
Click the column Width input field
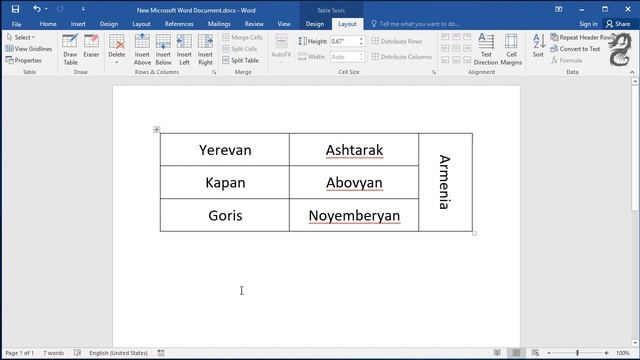(344, 57)
